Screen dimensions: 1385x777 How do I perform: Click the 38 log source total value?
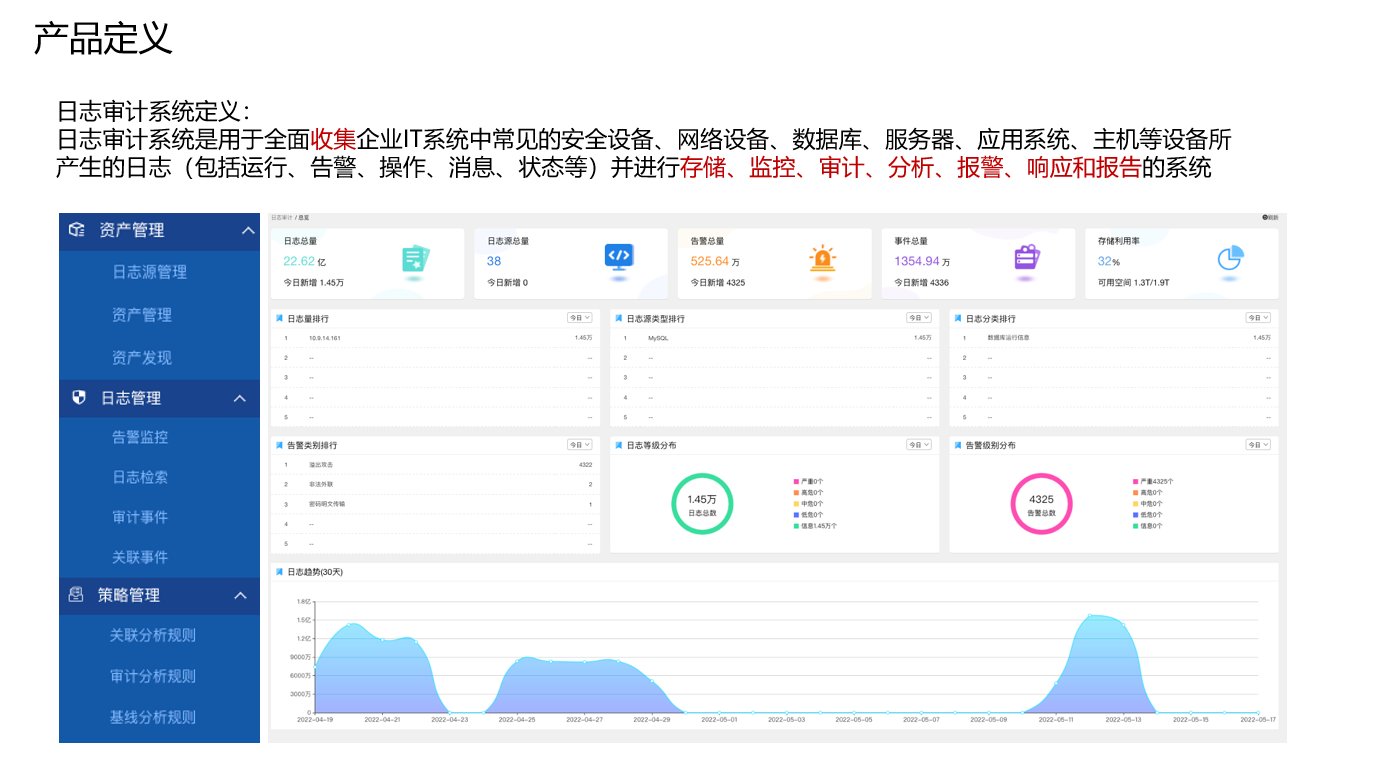pyautogui.click(x=494, y=261)
